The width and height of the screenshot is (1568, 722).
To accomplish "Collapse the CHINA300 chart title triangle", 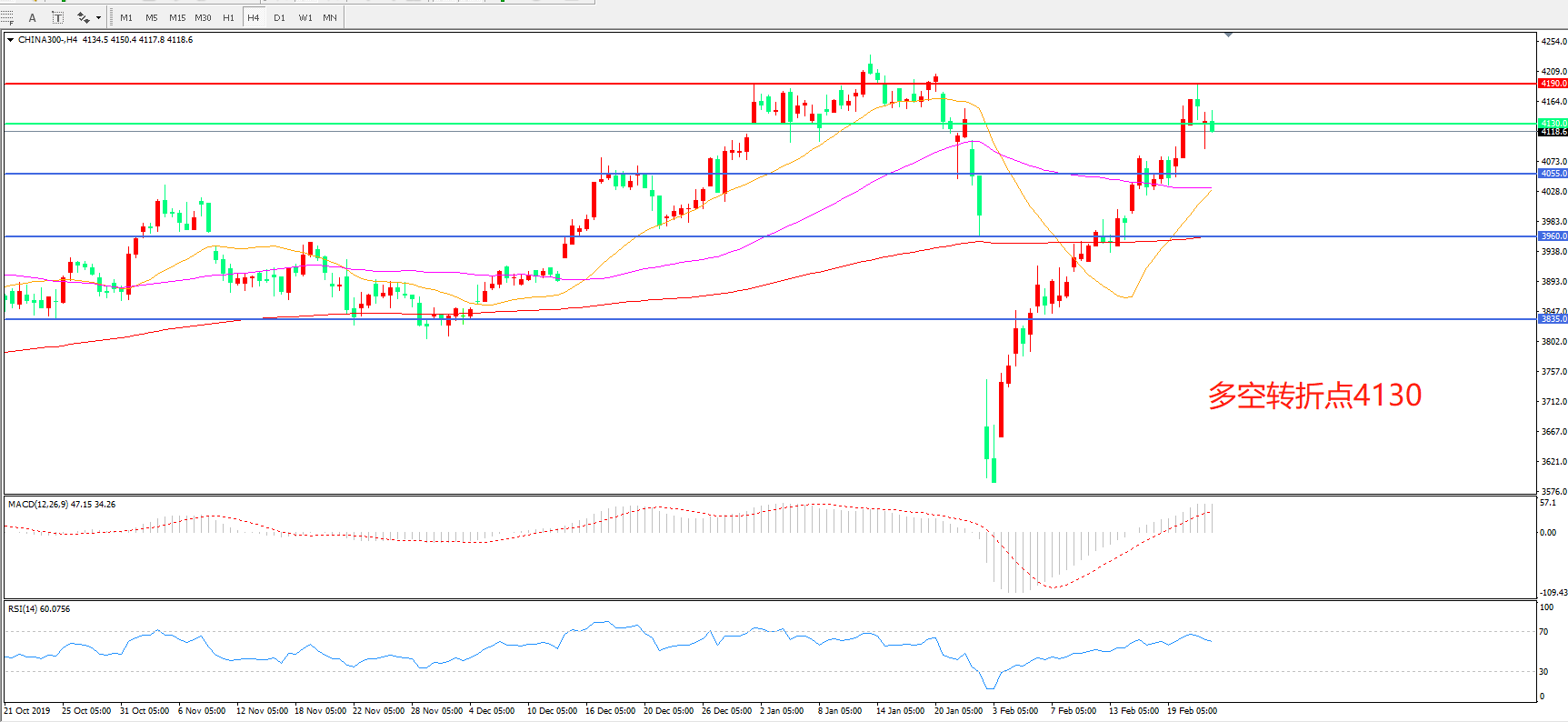I will (x=11, y=40).
